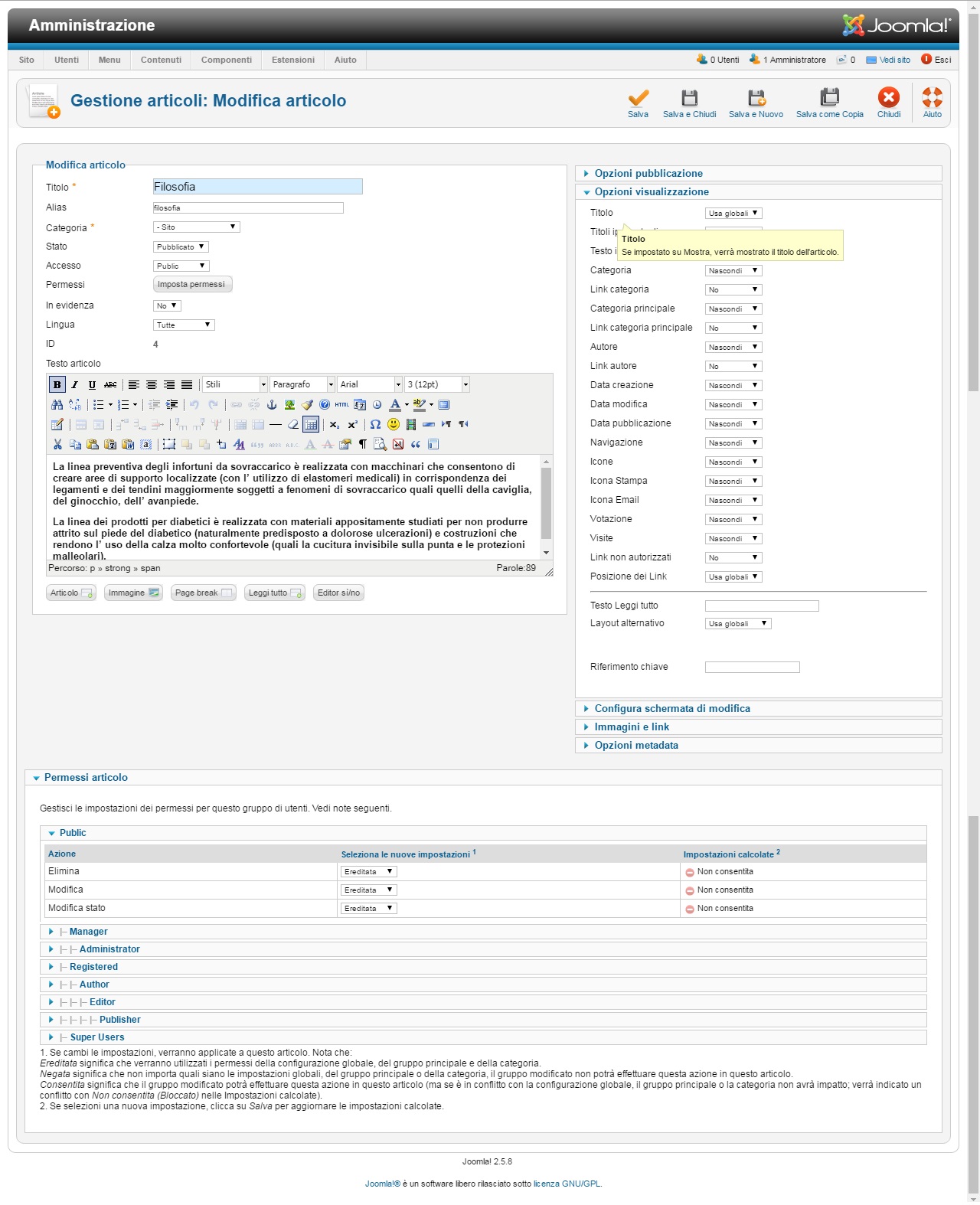The height and width of the screenshot is (1205, 980).
Task: Click the Esci logout link
Action: point(936,60)
